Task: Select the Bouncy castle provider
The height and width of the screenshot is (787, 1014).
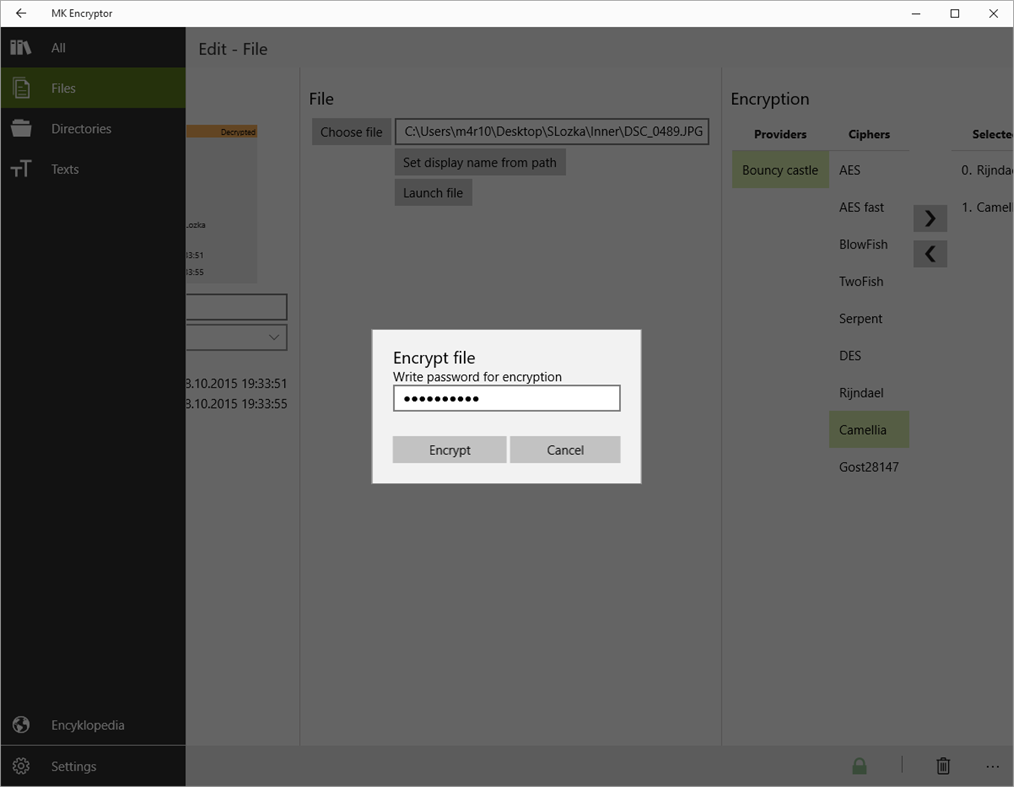Action: coord(780,170)
